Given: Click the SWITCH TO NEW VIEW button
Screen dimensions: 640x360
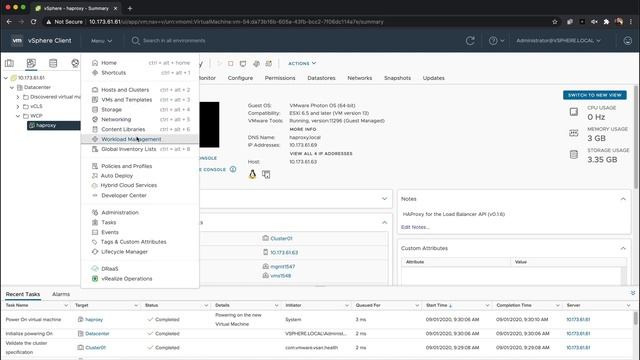Looking at the screenshot, I should [x=595, y=95].
